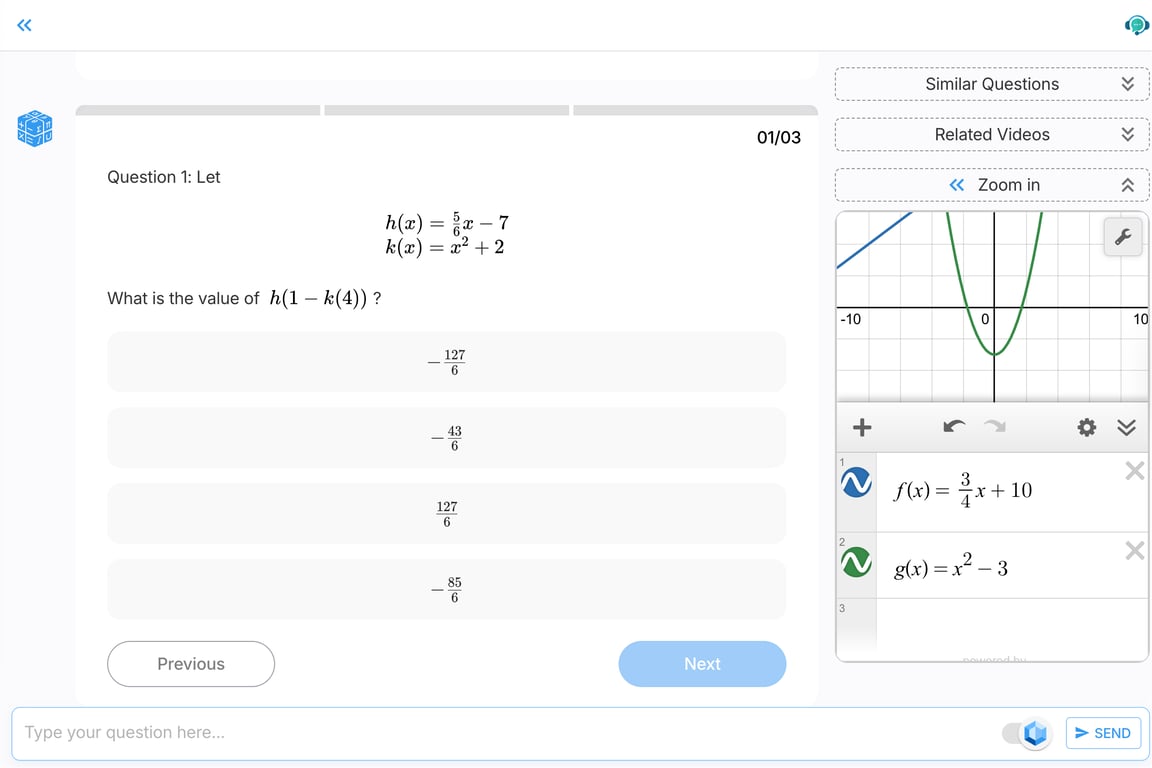Open the graph wrench settings tool
The height and width of the screenshot is (768, 1152).
pos(1122,237)
